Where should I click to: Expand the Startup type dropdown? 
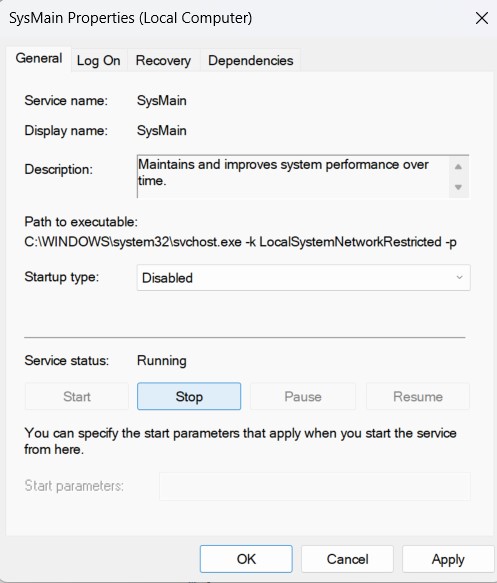[303, 278]
